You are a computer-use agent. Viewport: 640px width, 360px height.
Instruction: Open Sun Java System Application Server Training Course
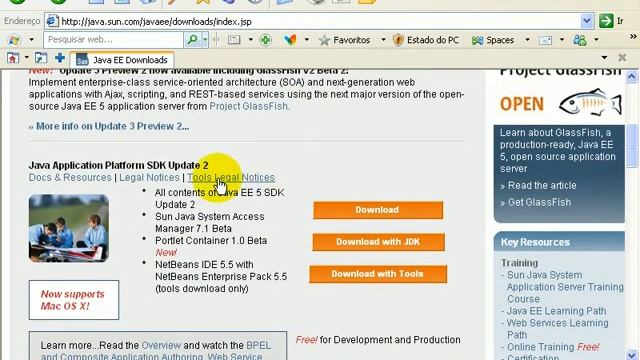point(565,287)
